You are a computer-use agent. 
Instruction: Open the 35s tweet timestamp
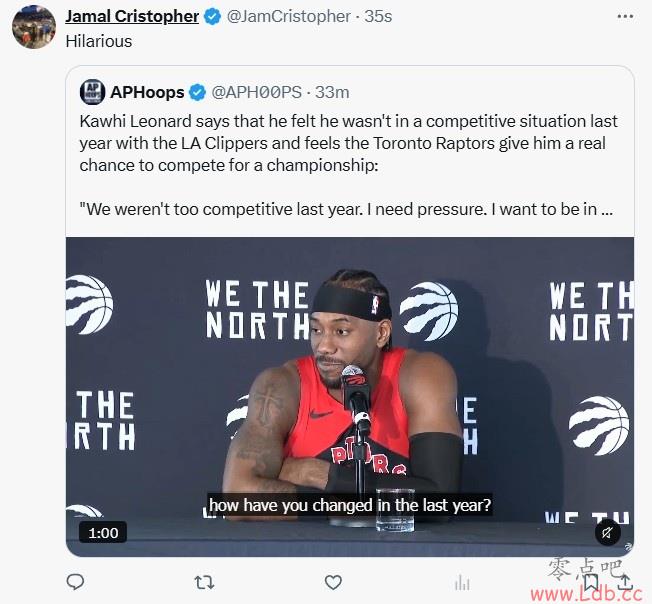(378, 17)
